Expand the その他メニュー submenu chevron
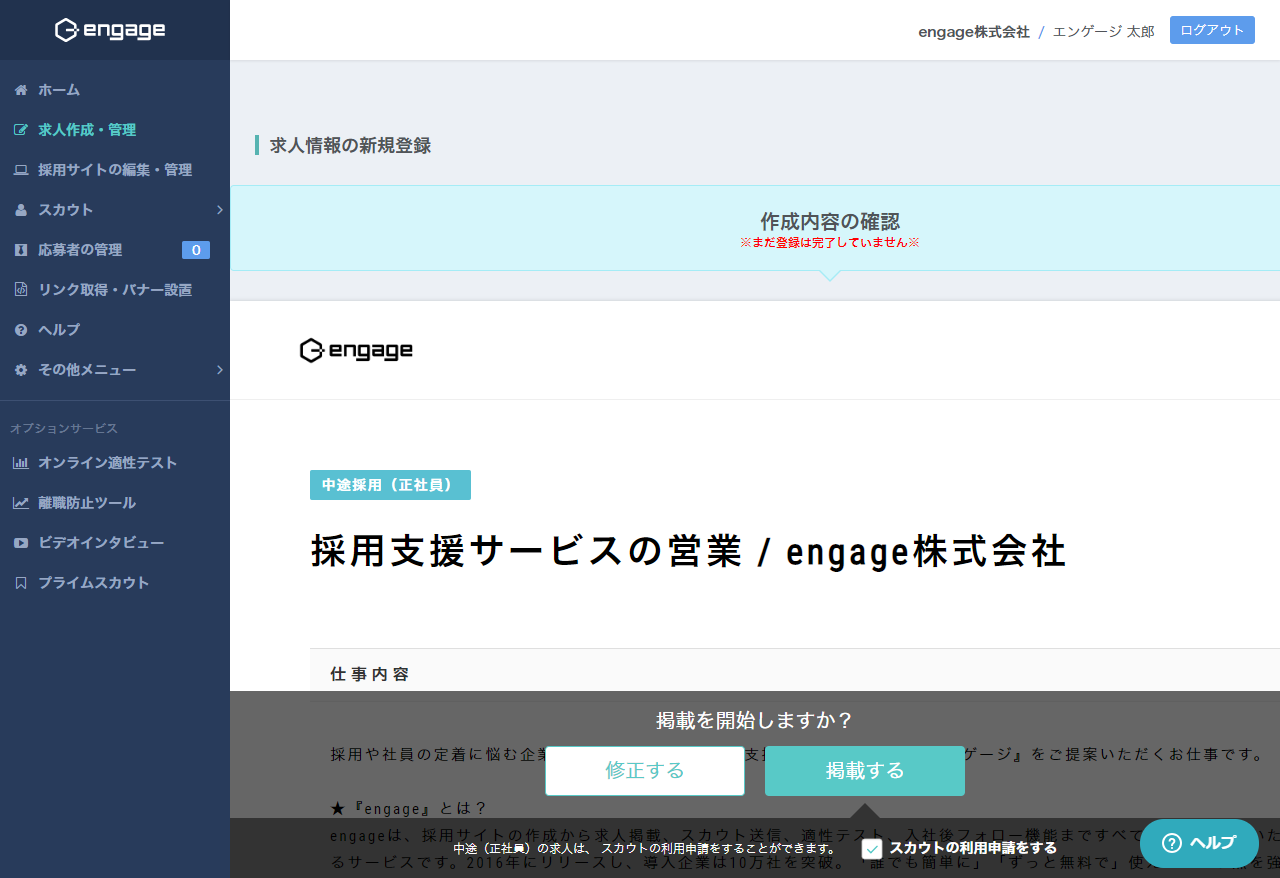1280x878 pixels. [x=219, y=370]
